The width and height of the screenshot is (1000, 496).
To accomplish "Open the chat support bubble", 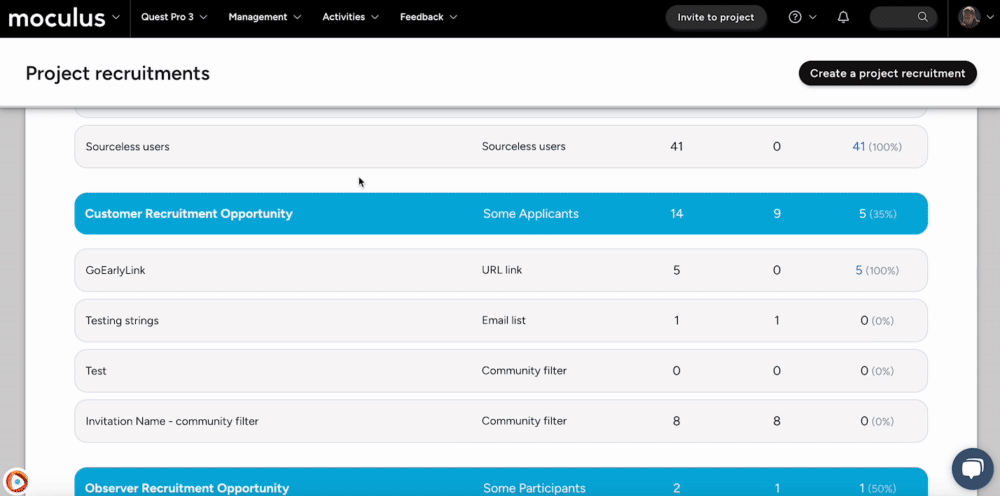I will pos(971,468).
